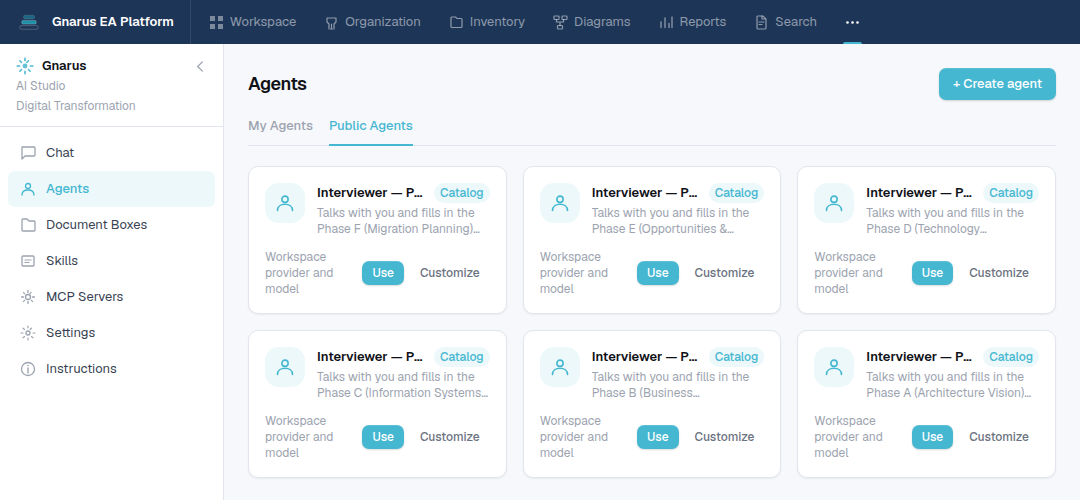Screen dimensions: 1080x500
Task: Customize the Phase A Architecture Vision agent
Action: [999, 437]
